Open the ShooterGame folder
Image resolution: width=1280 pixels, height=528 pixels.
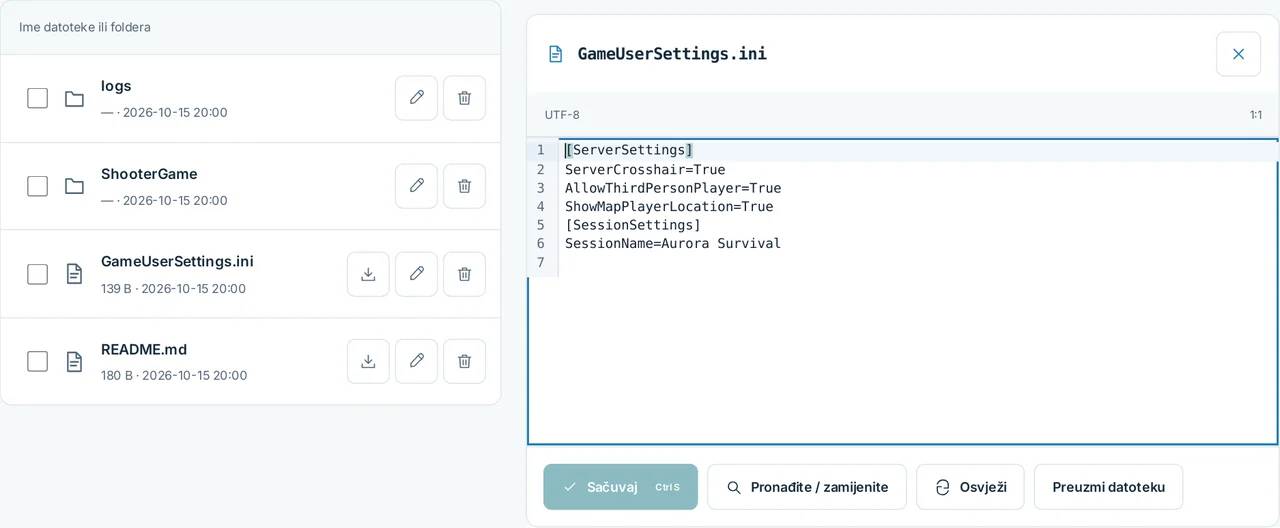click(149, 174)
